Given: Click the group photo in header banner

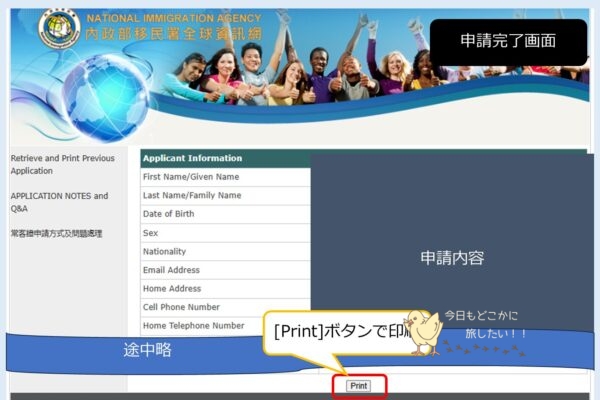Looking at the screenshot, I should coord(300,70).
